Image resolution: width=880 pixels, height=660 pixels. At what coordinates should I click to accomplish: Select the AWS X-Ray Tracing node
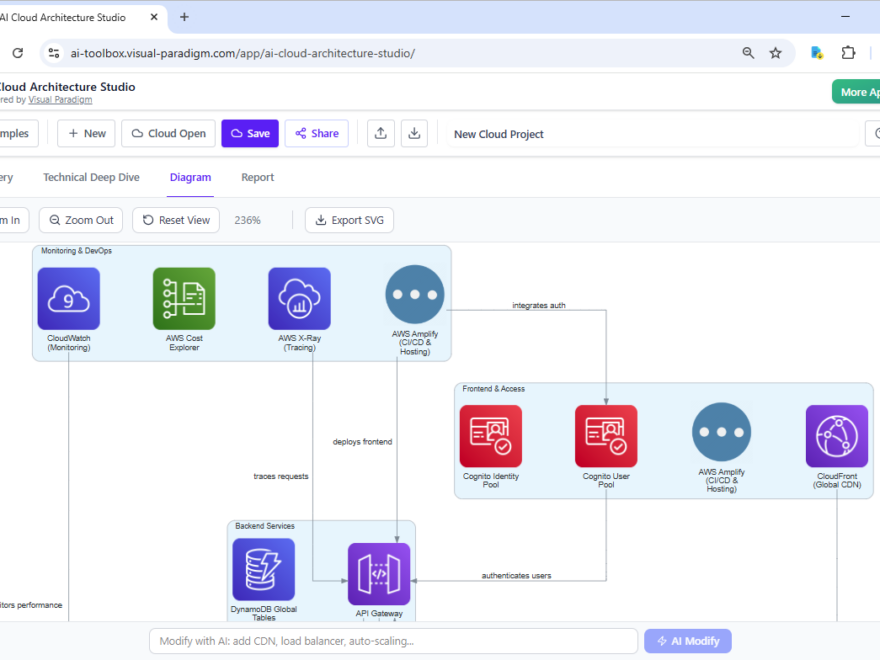[299, 298]
